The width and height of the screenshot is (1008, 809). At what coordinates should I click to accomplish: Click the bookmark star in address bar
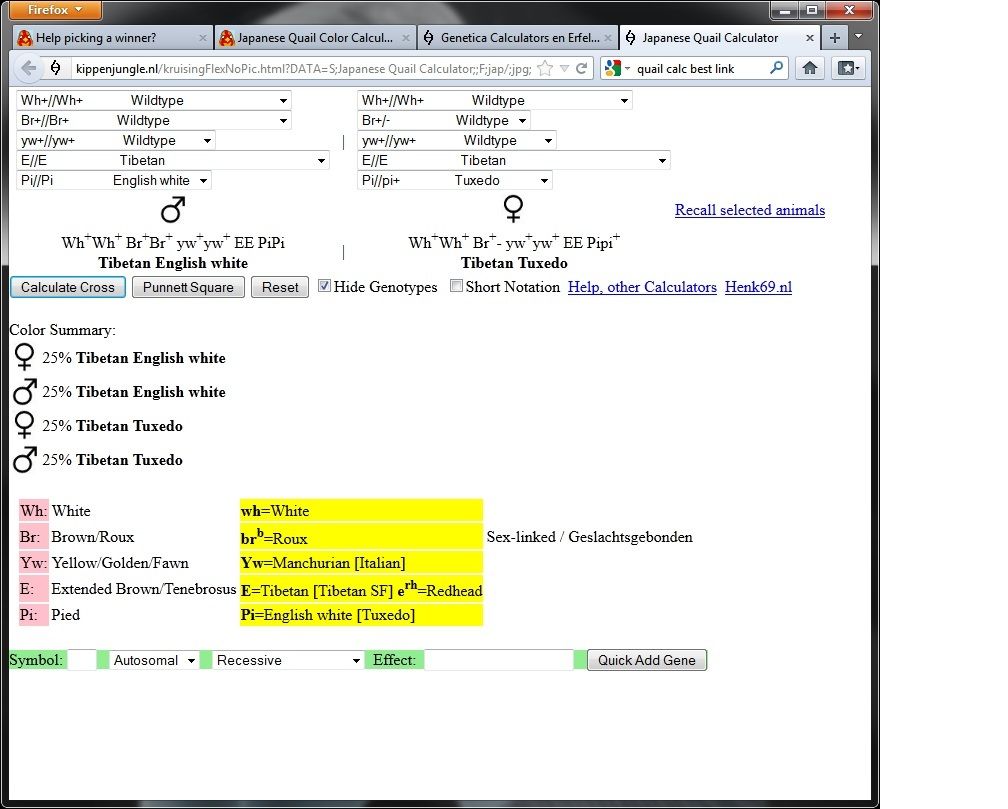(545, 69)
